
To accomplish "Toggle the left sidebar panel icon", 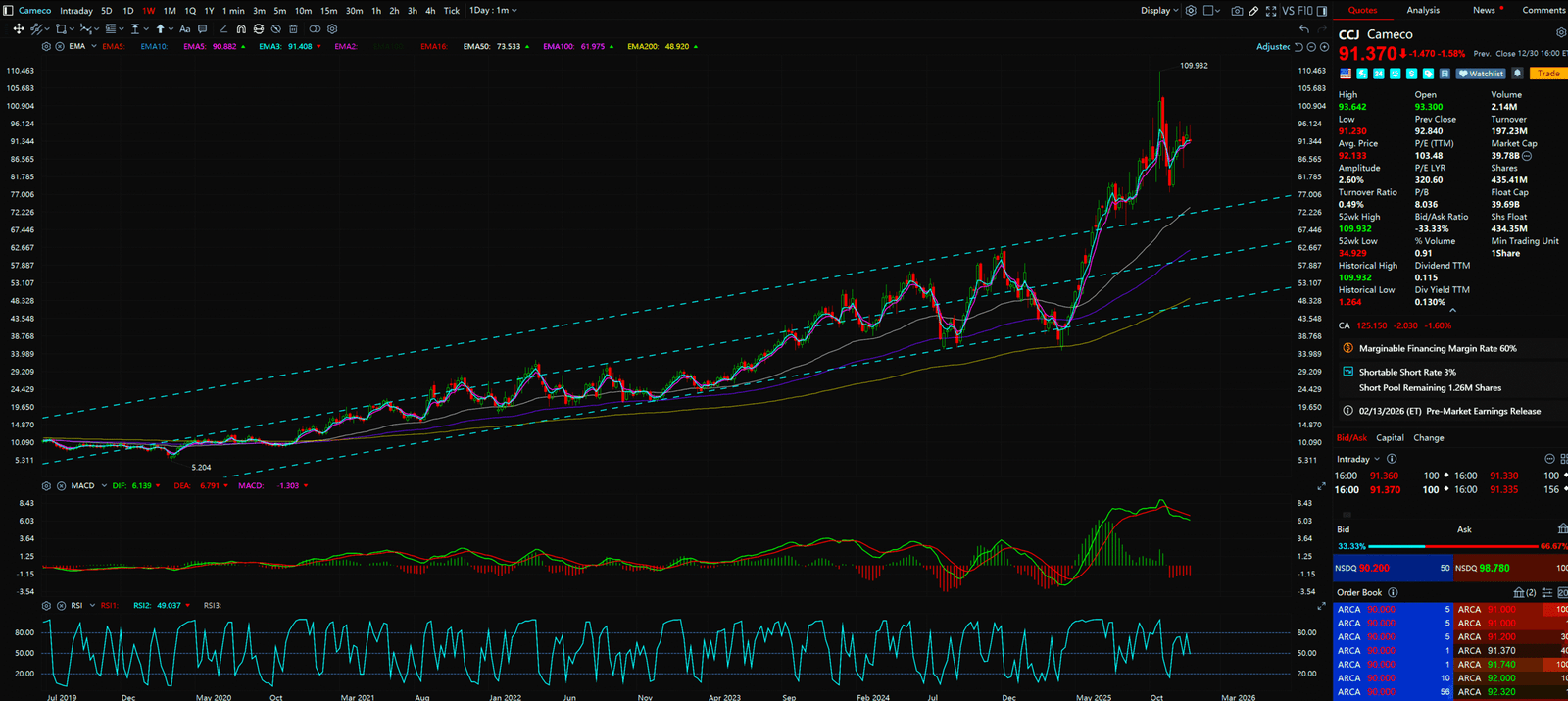I will click(8, 11).
